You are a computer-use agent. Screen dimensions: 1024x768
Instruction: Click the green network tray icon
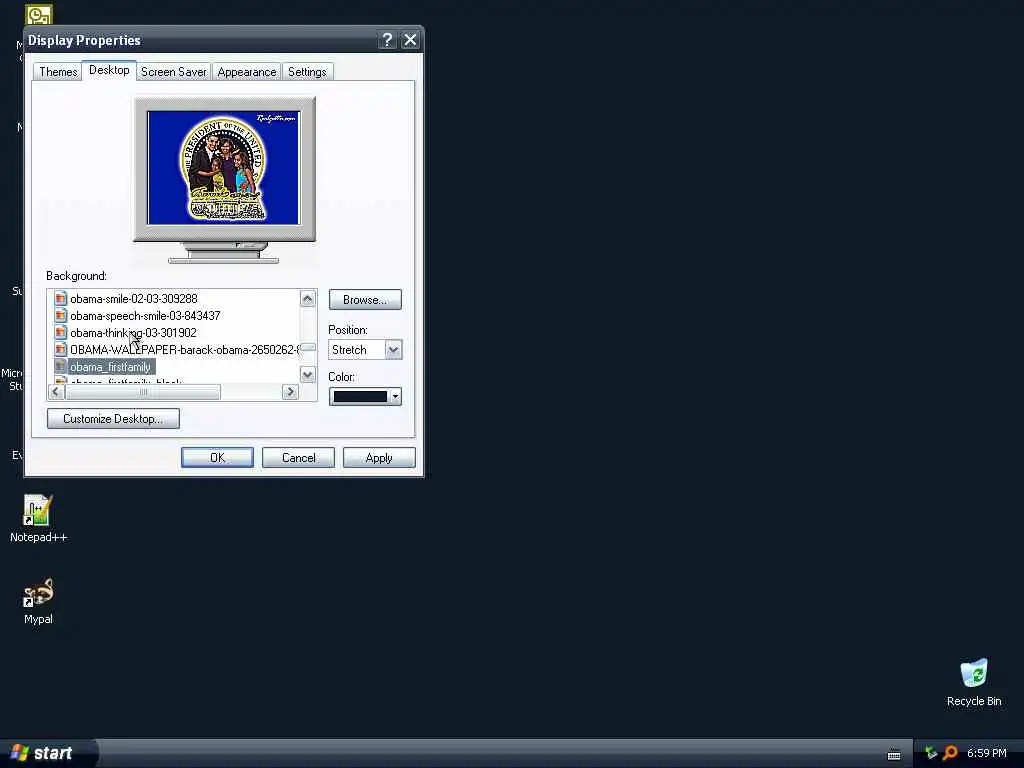click(x=931, y=753)
